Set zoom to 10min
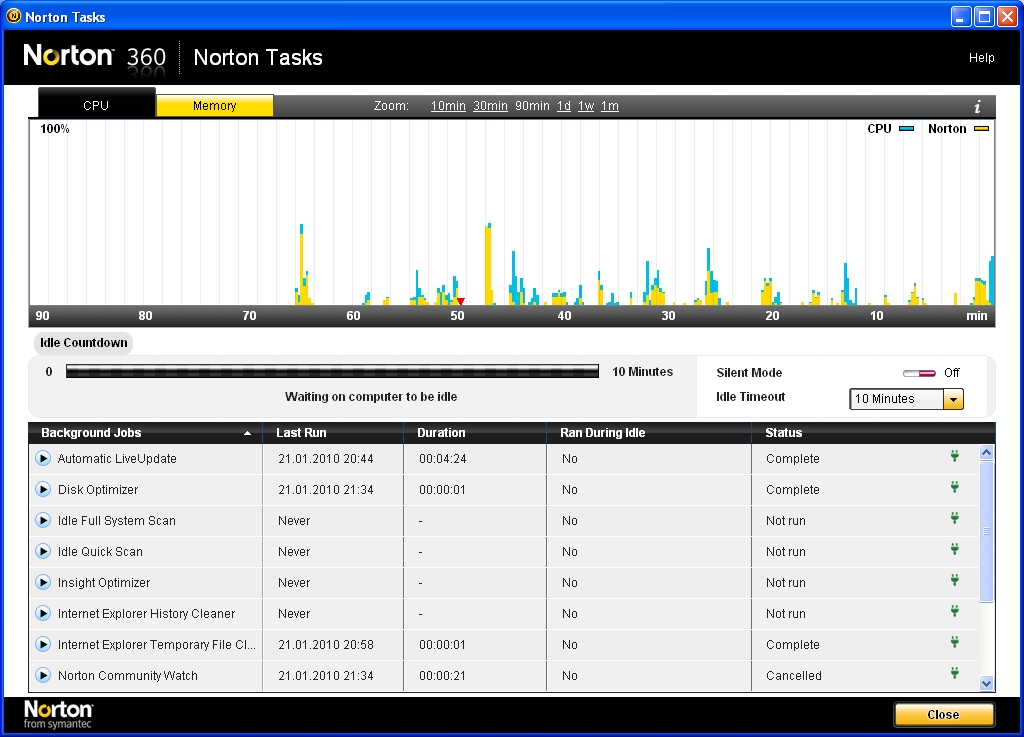The width and height of the screenshot is (1024, 737). 448,106
